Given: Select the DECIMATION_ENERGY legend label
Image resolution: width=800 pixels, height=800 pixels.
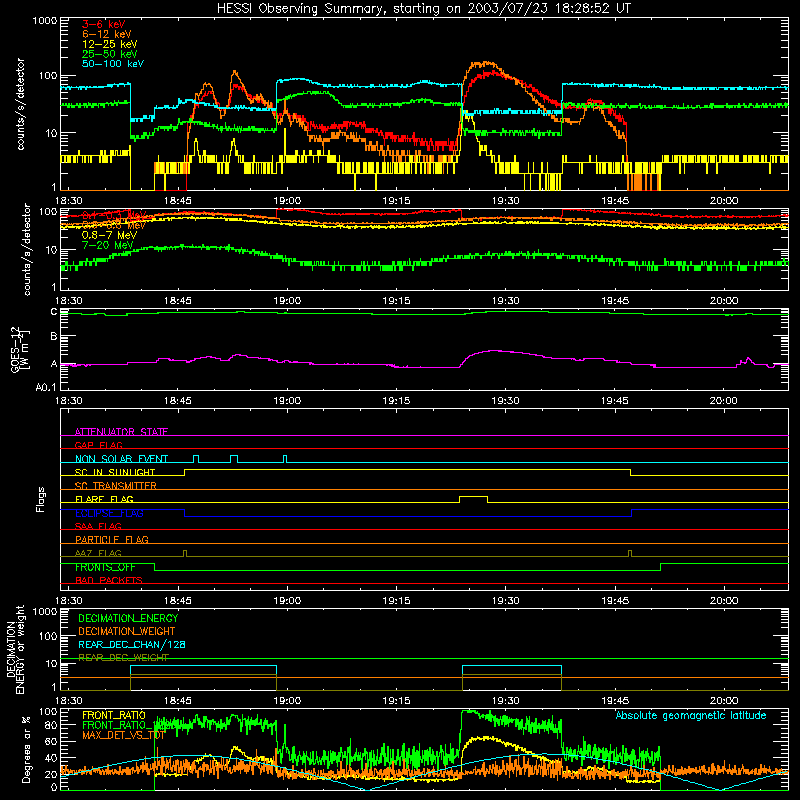Looking at the screenshot, I should [x=128, y=618].
